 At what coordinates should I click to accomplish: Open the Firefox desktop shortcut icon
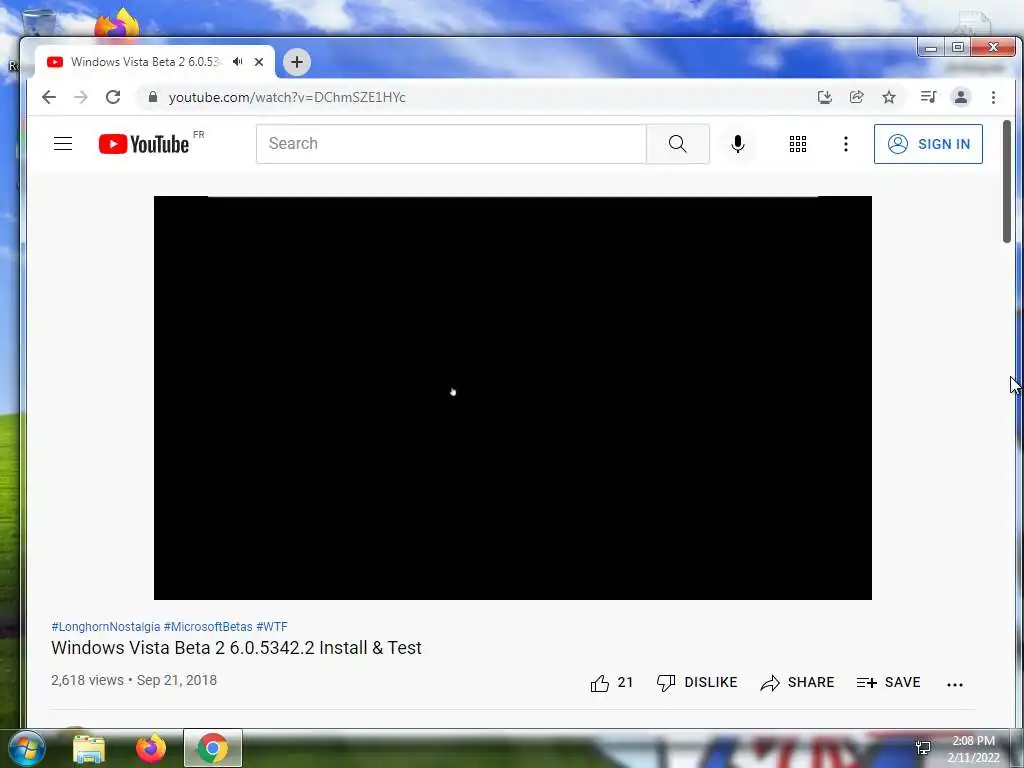pyautogui.click(x=118, y=25)
